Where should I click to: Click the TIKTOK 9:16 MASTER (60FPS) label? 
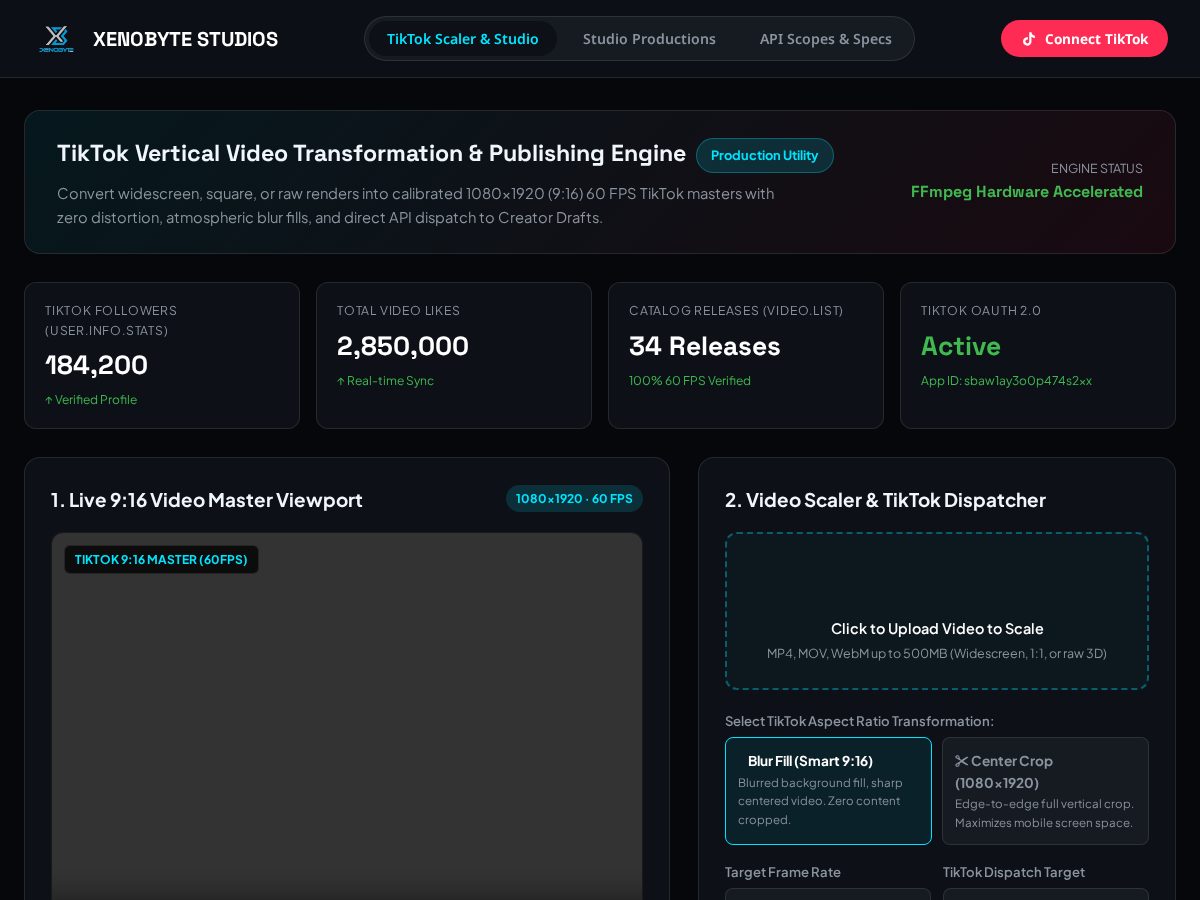point(161,559)
